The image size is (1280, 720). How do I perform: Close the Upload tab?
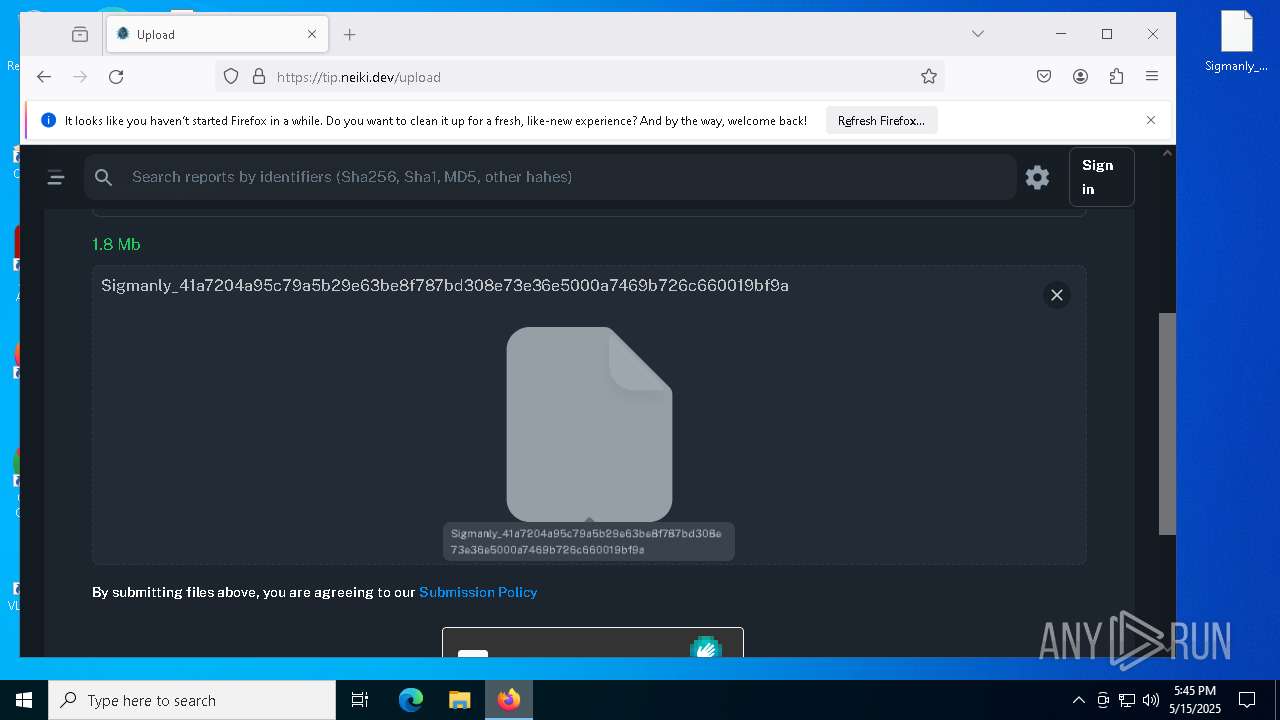pos(312,34)
